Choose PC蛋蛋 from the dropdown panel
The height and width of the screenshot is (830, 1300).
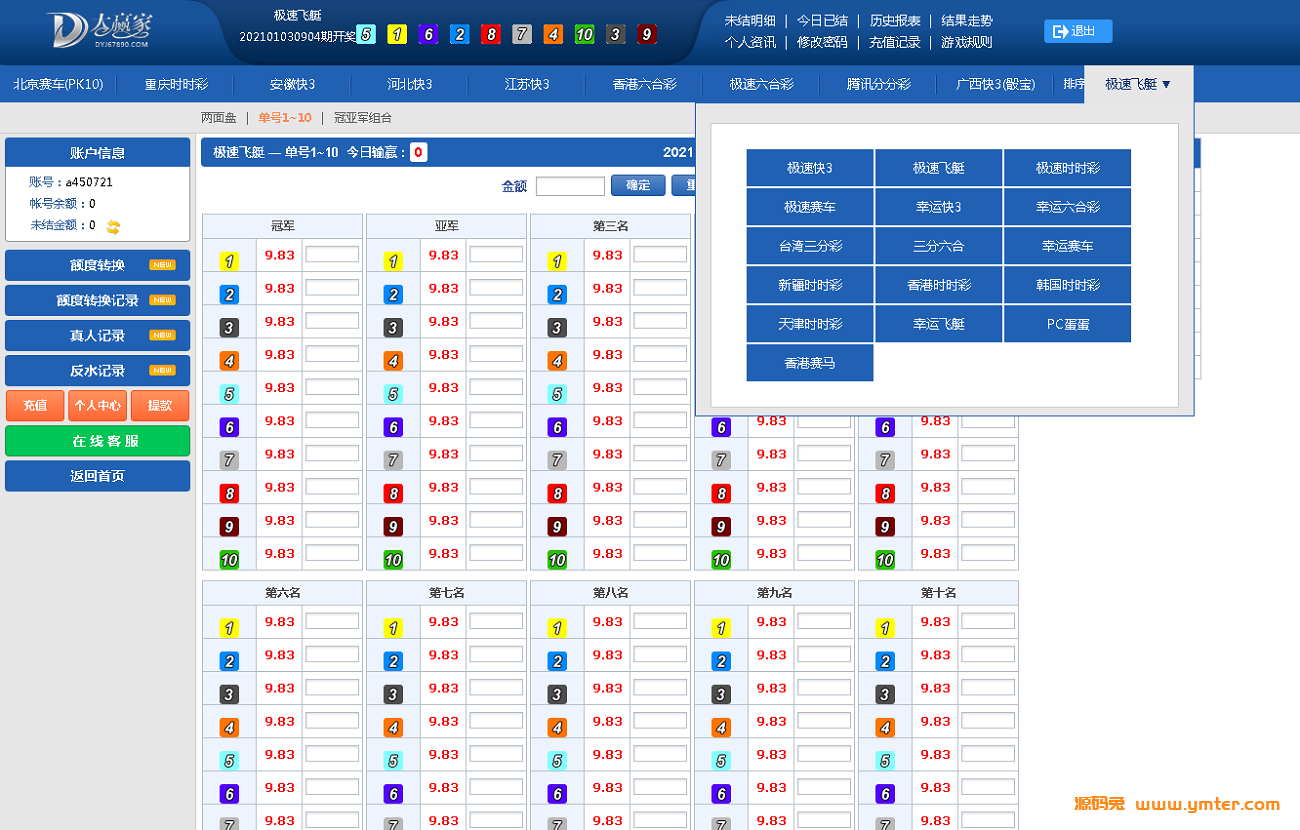(x=1068, y=324)
